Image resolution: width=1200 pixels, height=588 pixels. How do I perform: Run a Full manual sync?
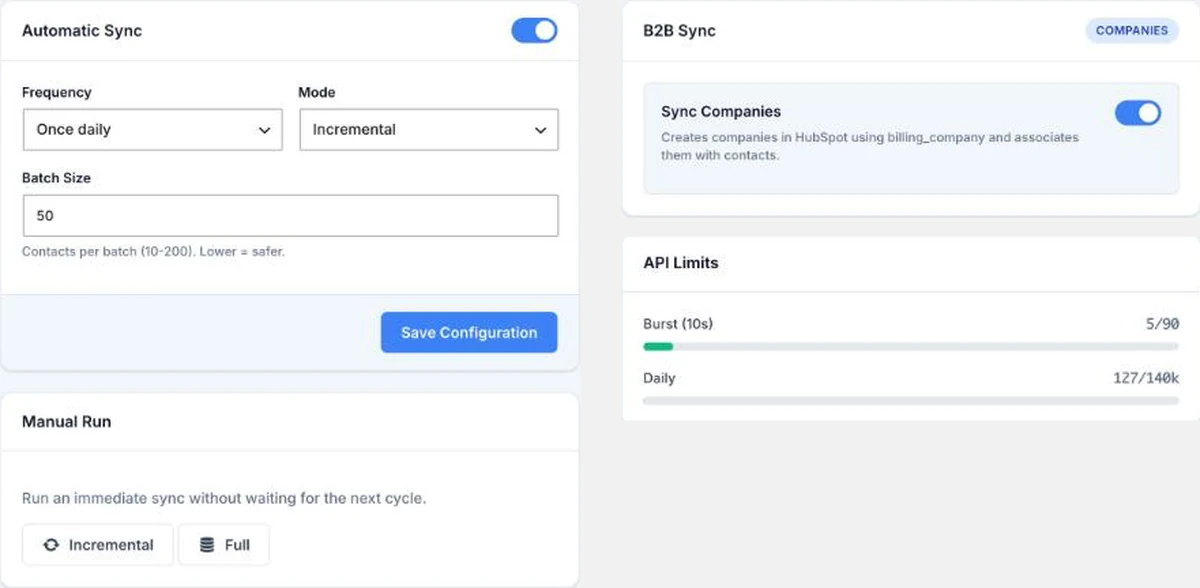(x=224, y=545)
